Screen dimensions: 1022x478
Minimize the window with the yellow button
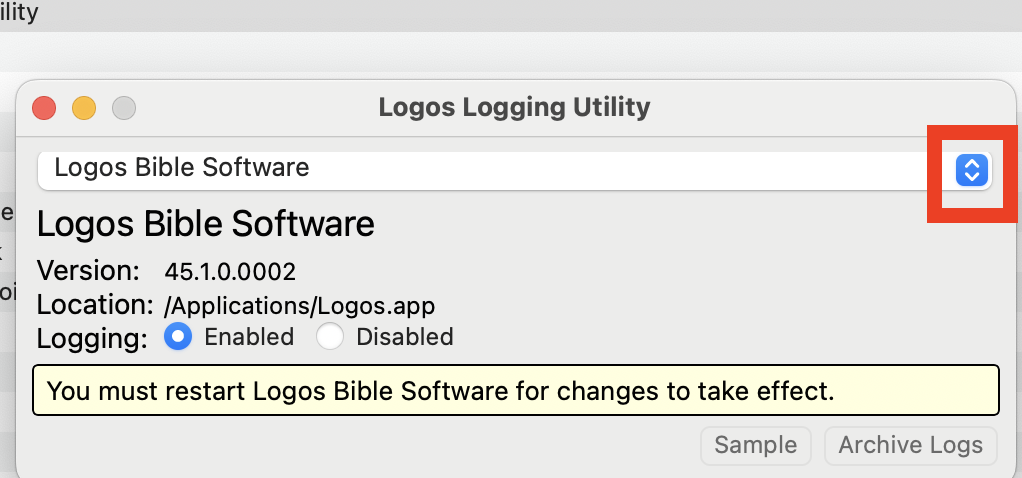click(x=84, y=107)
